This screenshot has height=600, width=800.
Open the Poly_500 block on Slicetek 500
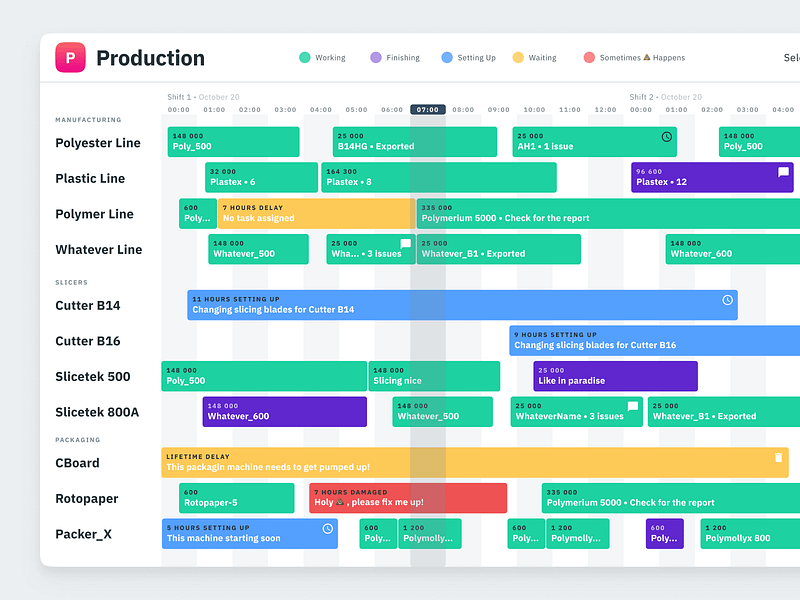pos(264,376)
